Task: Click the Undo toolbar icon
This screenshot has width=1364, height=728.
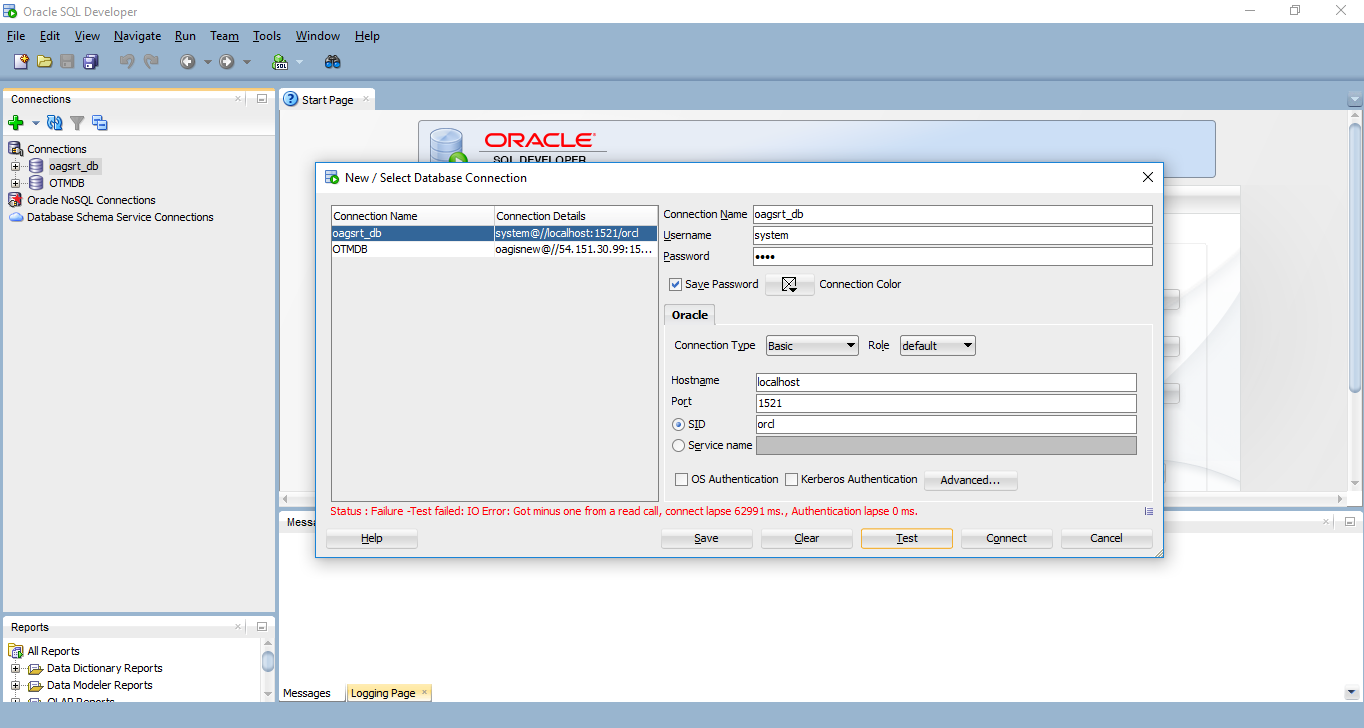Action: point(127,62)
